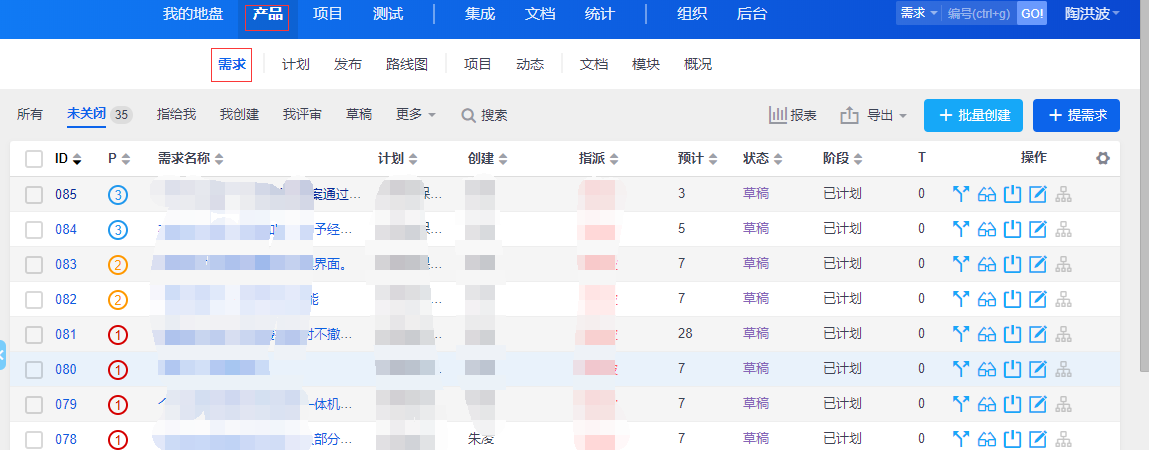Open story ID 085 link
Screen dimensions: 1149x450
coord(66,194)
